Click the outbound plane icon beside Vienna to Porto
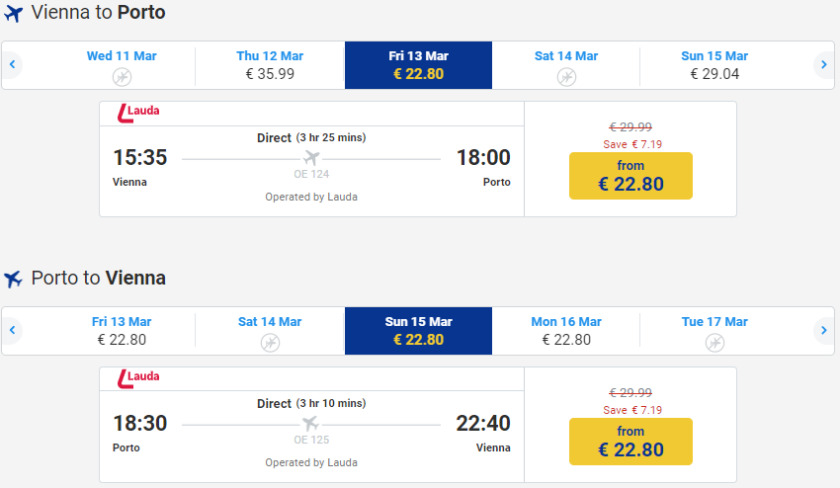 click(13, 14)
